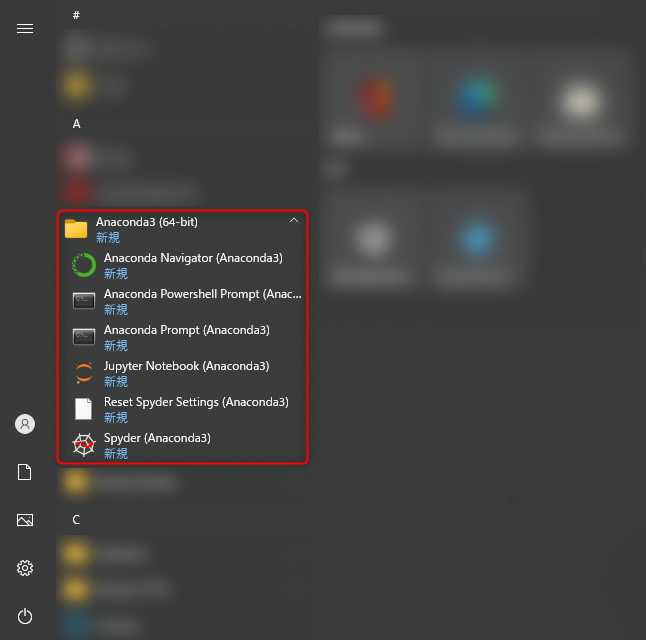Click the "Jupyter Notebook (Anaconda3)" text entry
646x640 pixels.
pyautogui.click(x=186, y=366)
